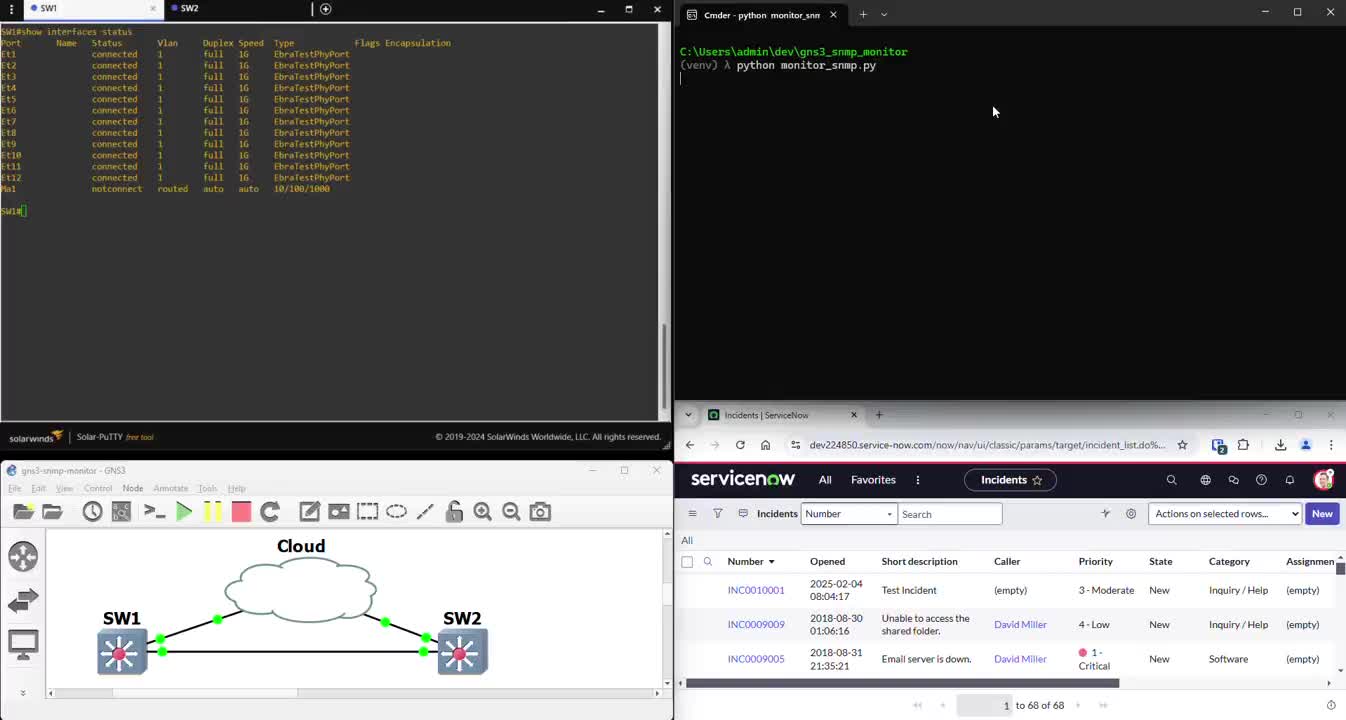1346x720 pixels.
Task: Reload all nodes in GNS3 toolbar
Action: coord(270,512)
